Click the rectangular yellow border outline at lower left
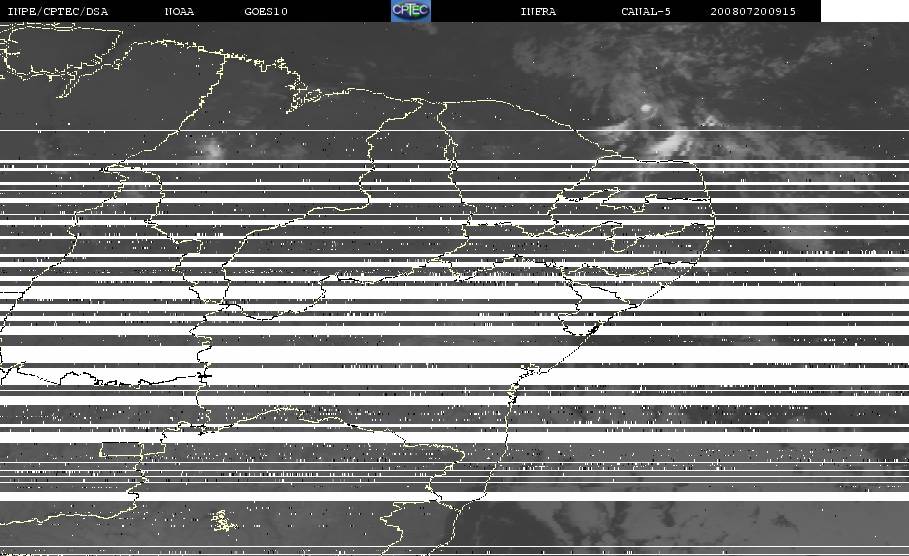The height and width of the screenshot is (556, 909). click(121, 449)
